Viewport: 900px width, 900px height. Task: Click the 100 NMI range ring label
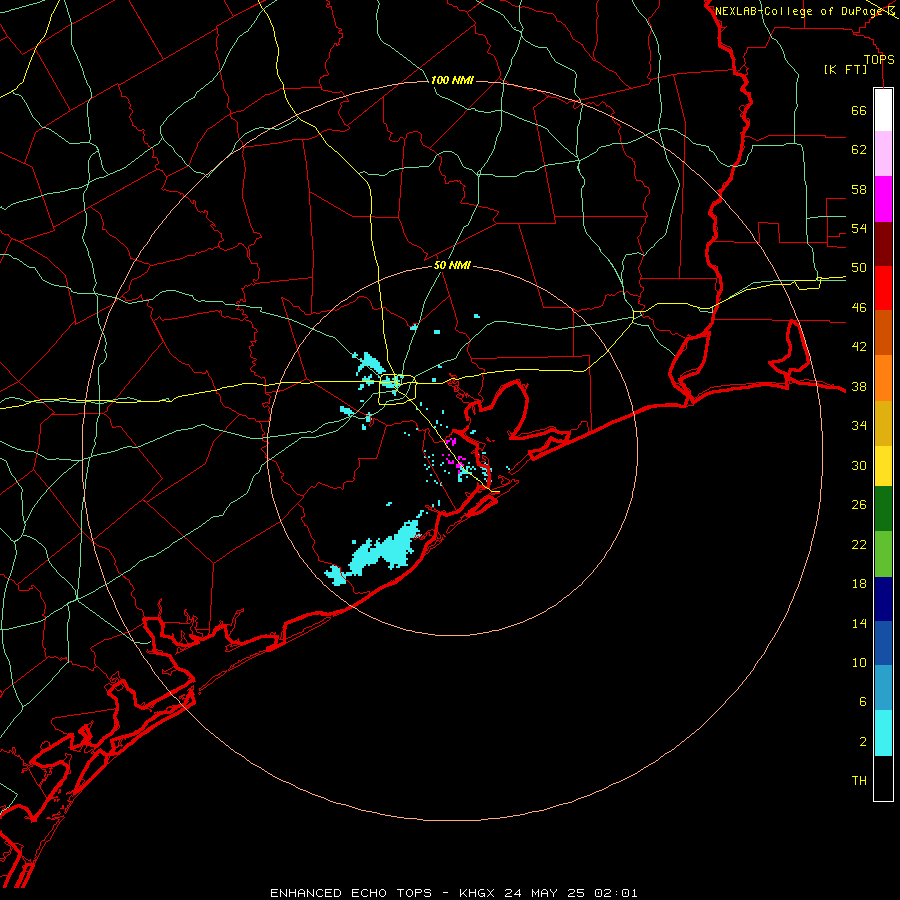click(x=452, y=80)
